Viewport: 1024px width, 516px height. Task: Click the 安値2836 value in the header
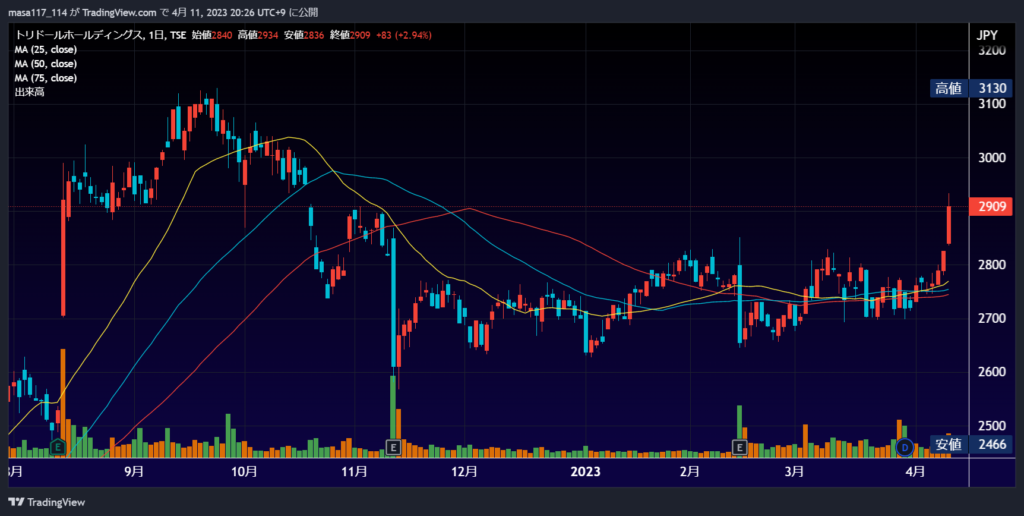[304, 35]
